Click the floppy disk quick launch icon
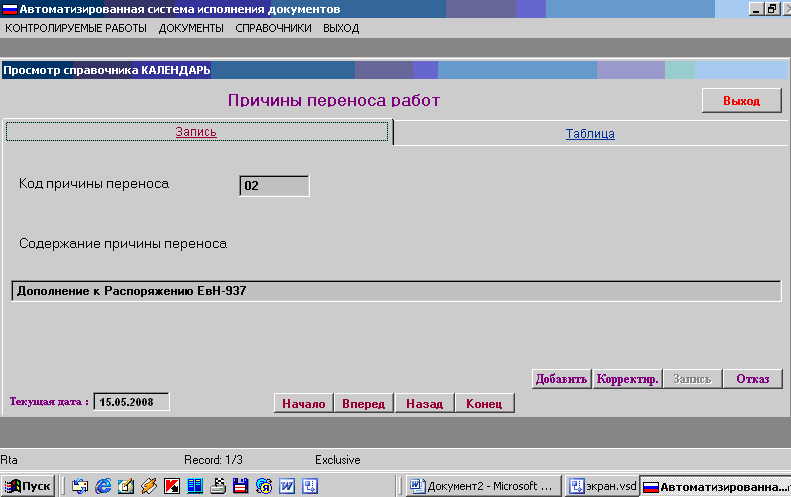 241,486
